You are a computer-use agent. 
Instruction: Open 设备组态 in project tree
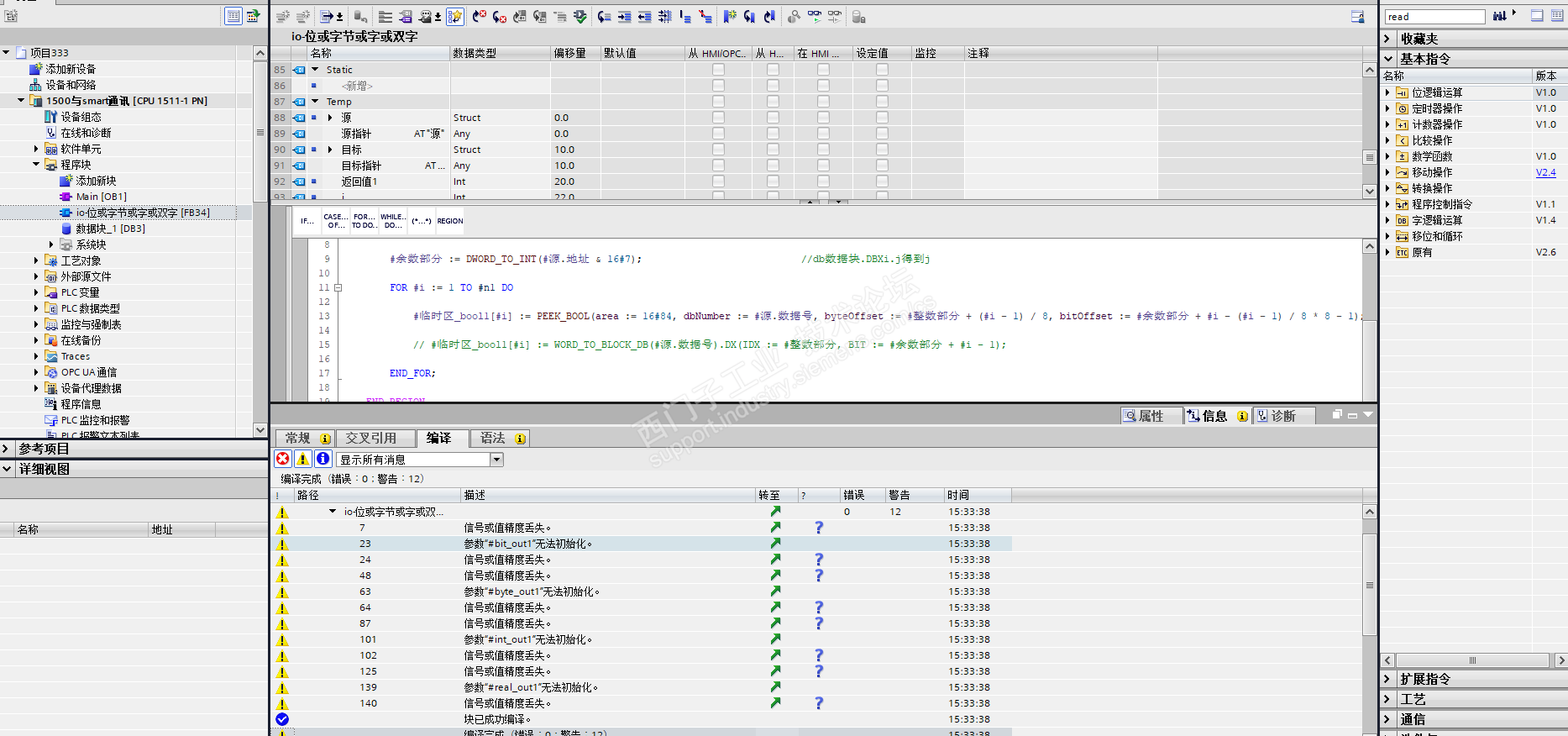(x=81, y=117)
